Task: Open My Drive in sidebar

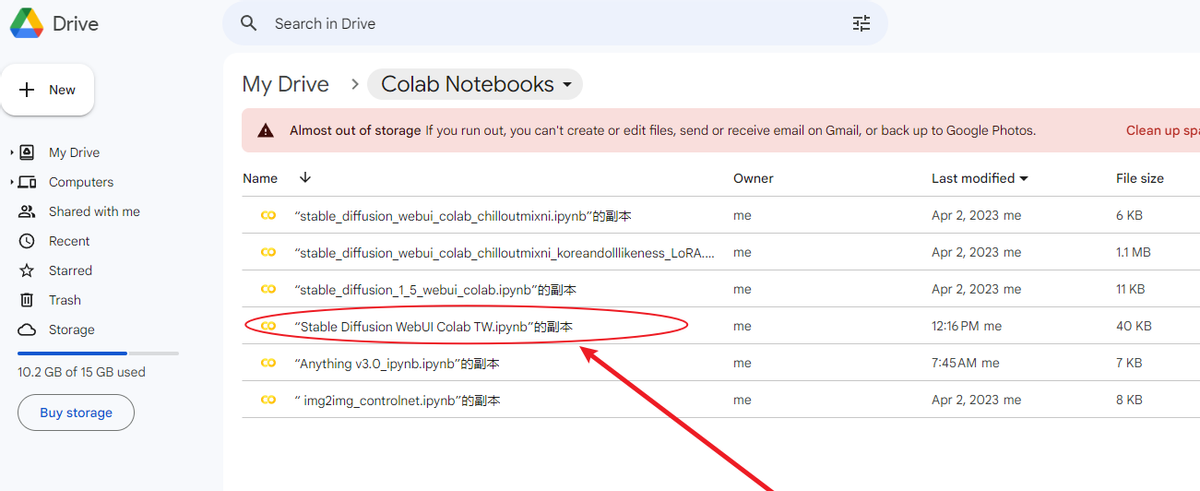Action: [x=74, y=152]
